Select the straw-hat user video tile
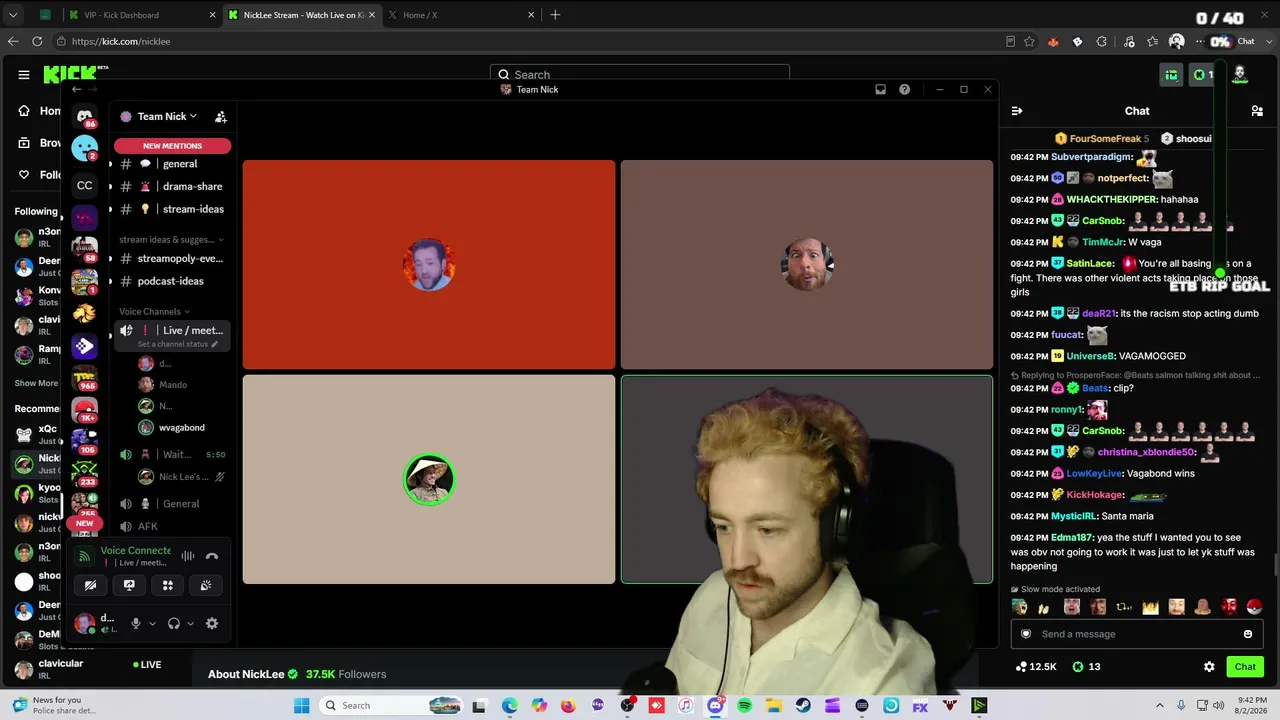Screen dimensions: 1280x720 (x=429, y=479)
